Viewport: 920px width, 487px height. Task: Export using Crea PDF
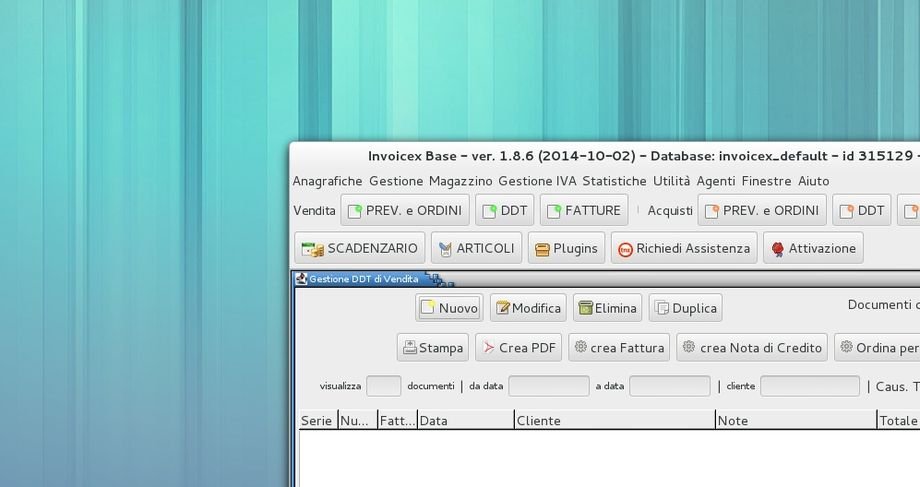[x=519, y=348]
